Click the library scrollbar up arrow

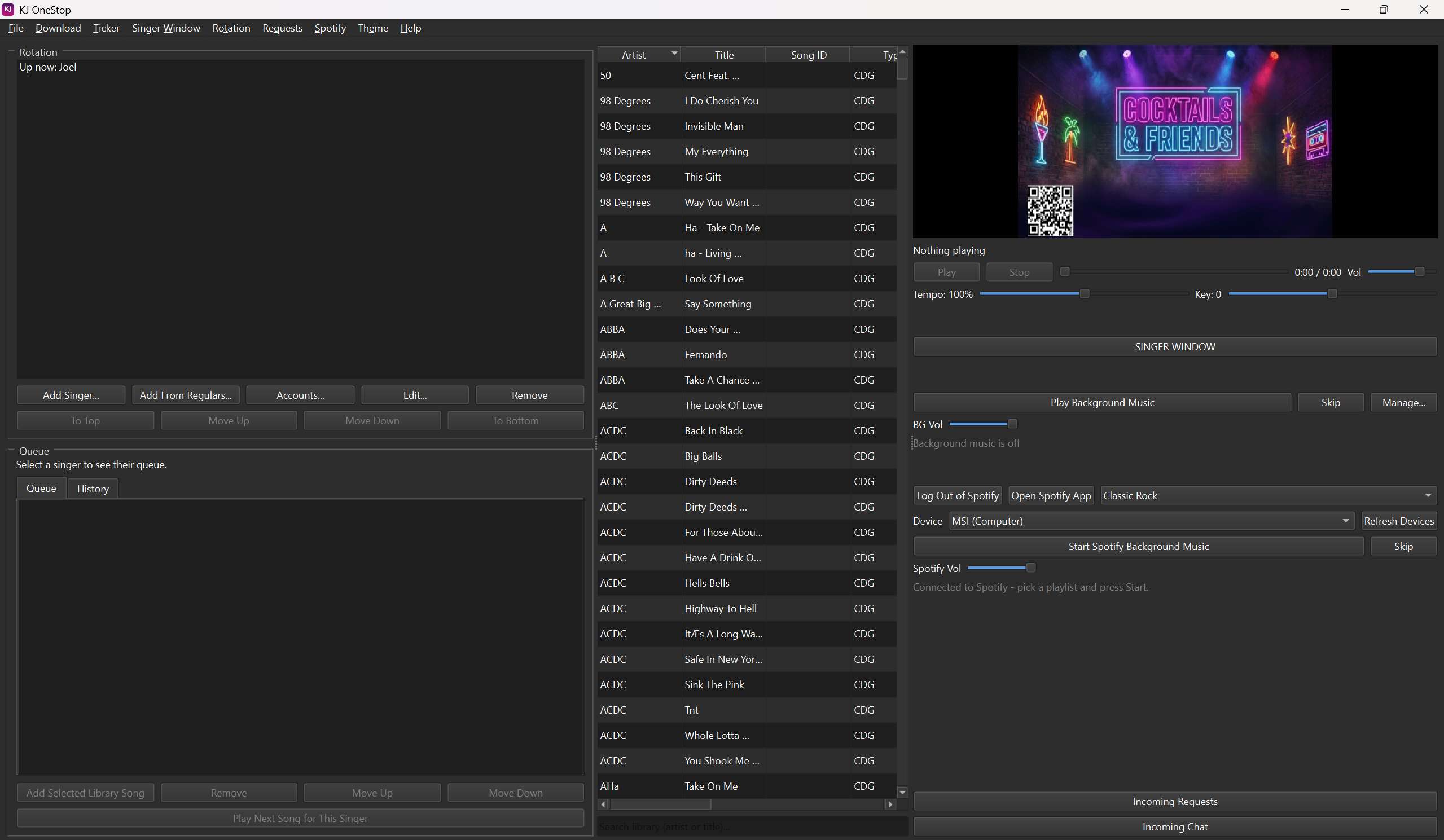click(x=902, y=52)
